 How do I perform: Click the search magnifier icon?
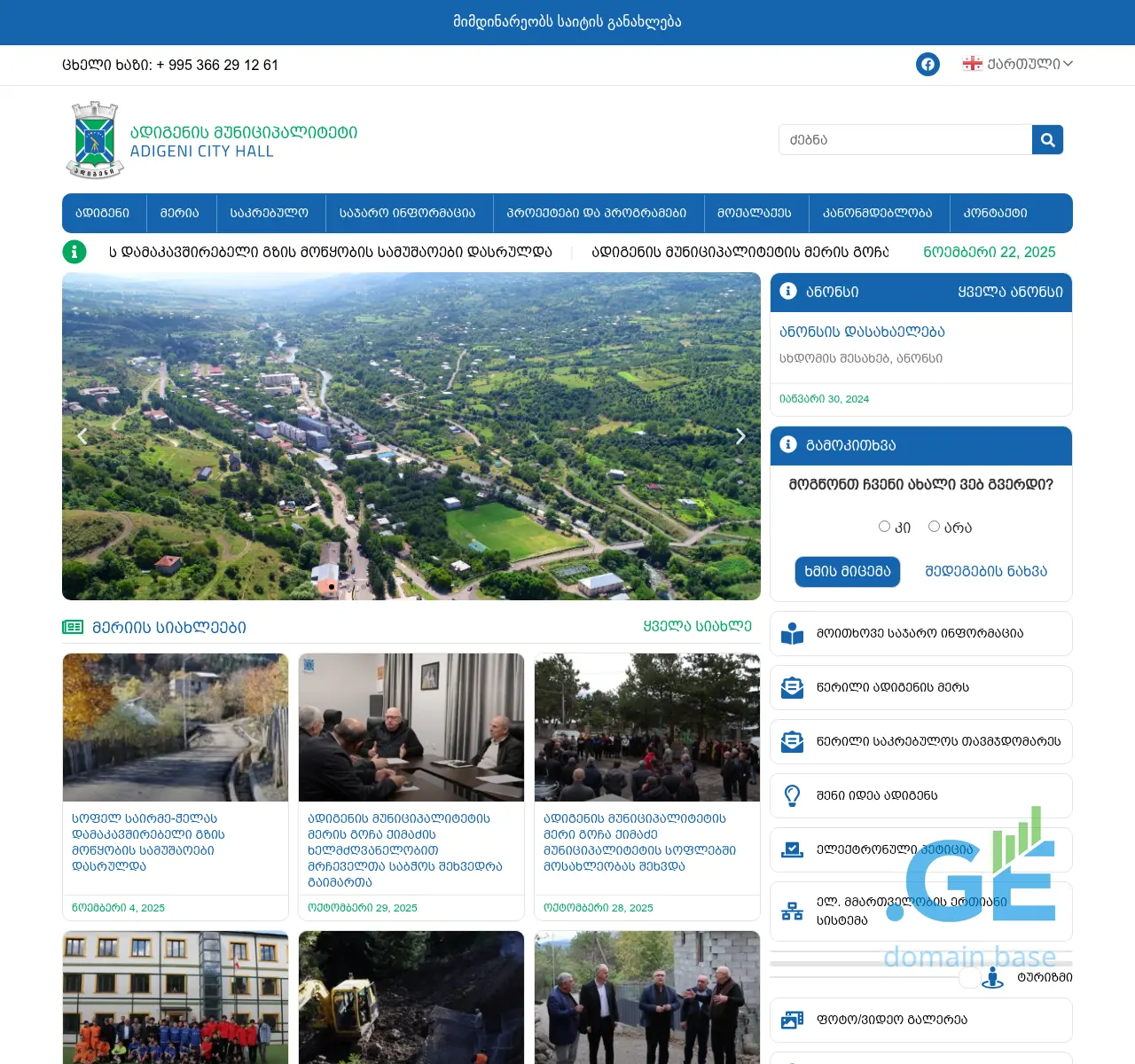tap(1047, 139)
